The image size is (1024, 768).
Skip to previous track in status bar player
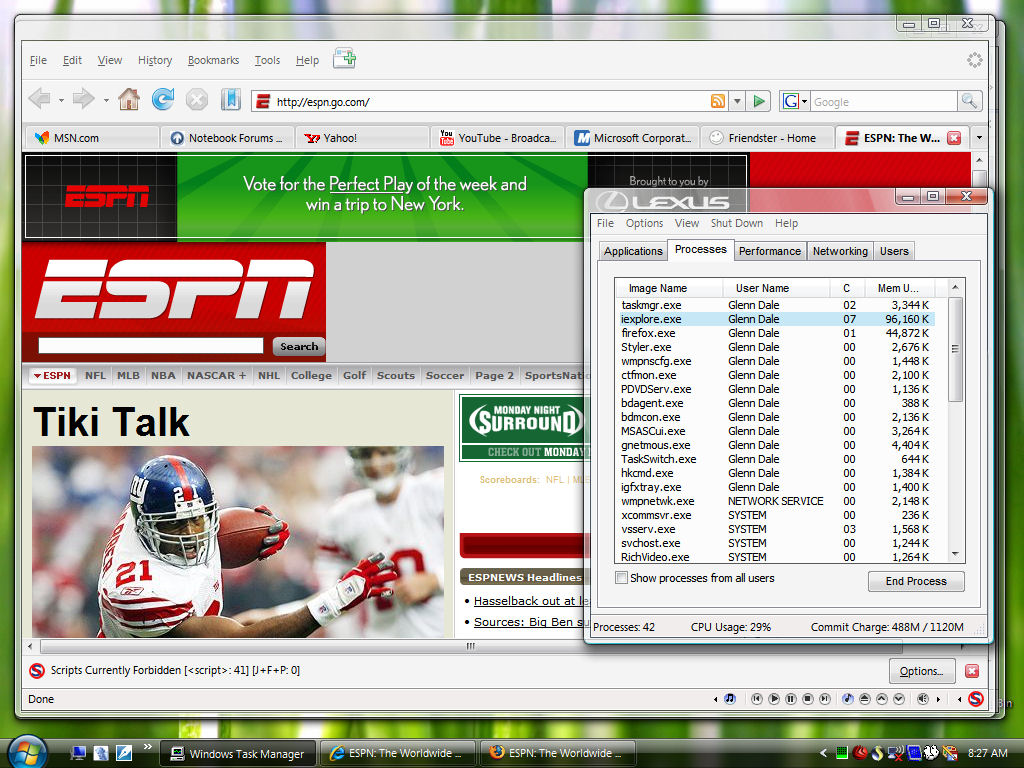(756, 699)
